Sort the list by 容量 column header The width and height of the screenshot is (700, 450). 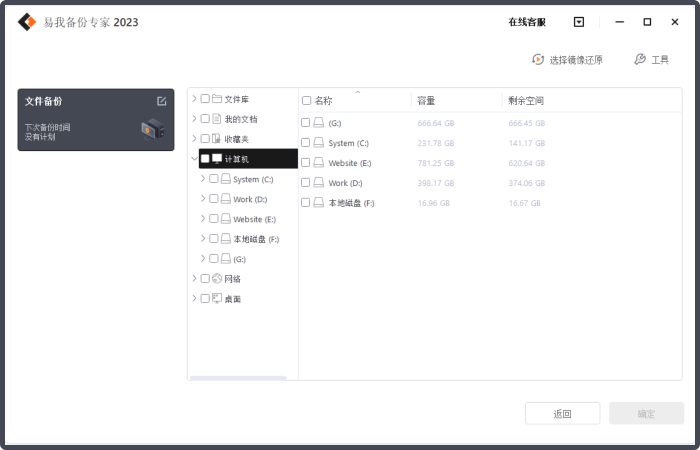tap(426, 101)
